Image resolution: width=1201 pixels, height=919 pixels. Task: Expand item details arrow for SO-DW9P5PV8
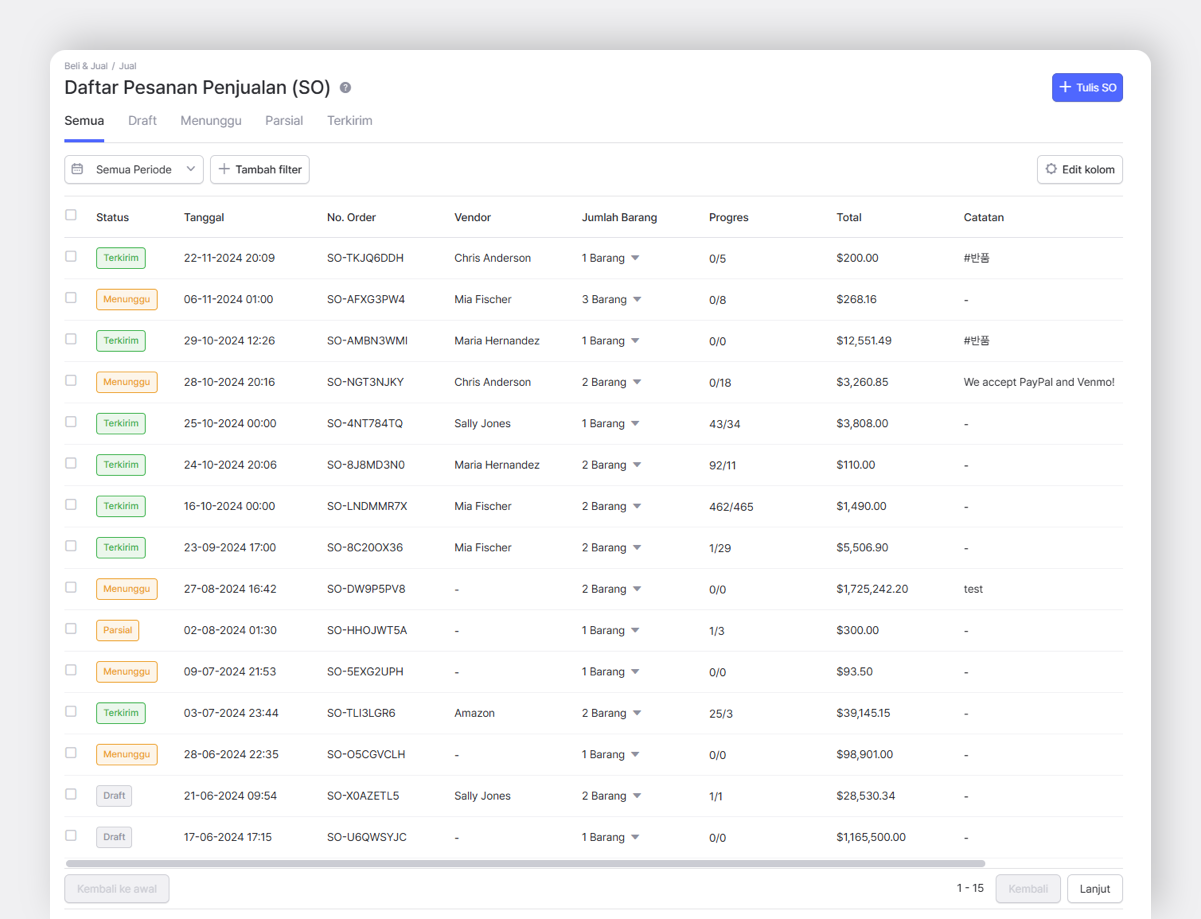637,589
